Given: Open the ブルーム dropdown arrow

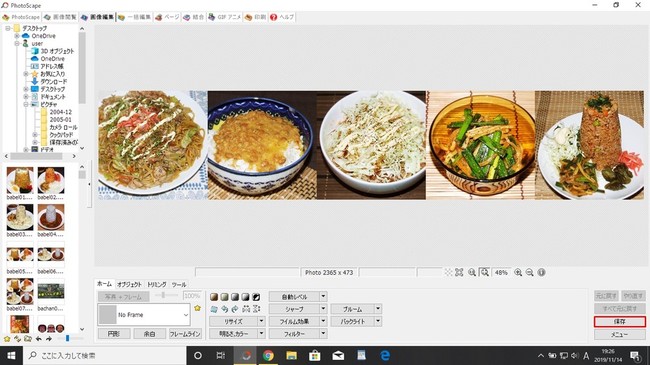Looking at the screenshot, I should 378,309.
